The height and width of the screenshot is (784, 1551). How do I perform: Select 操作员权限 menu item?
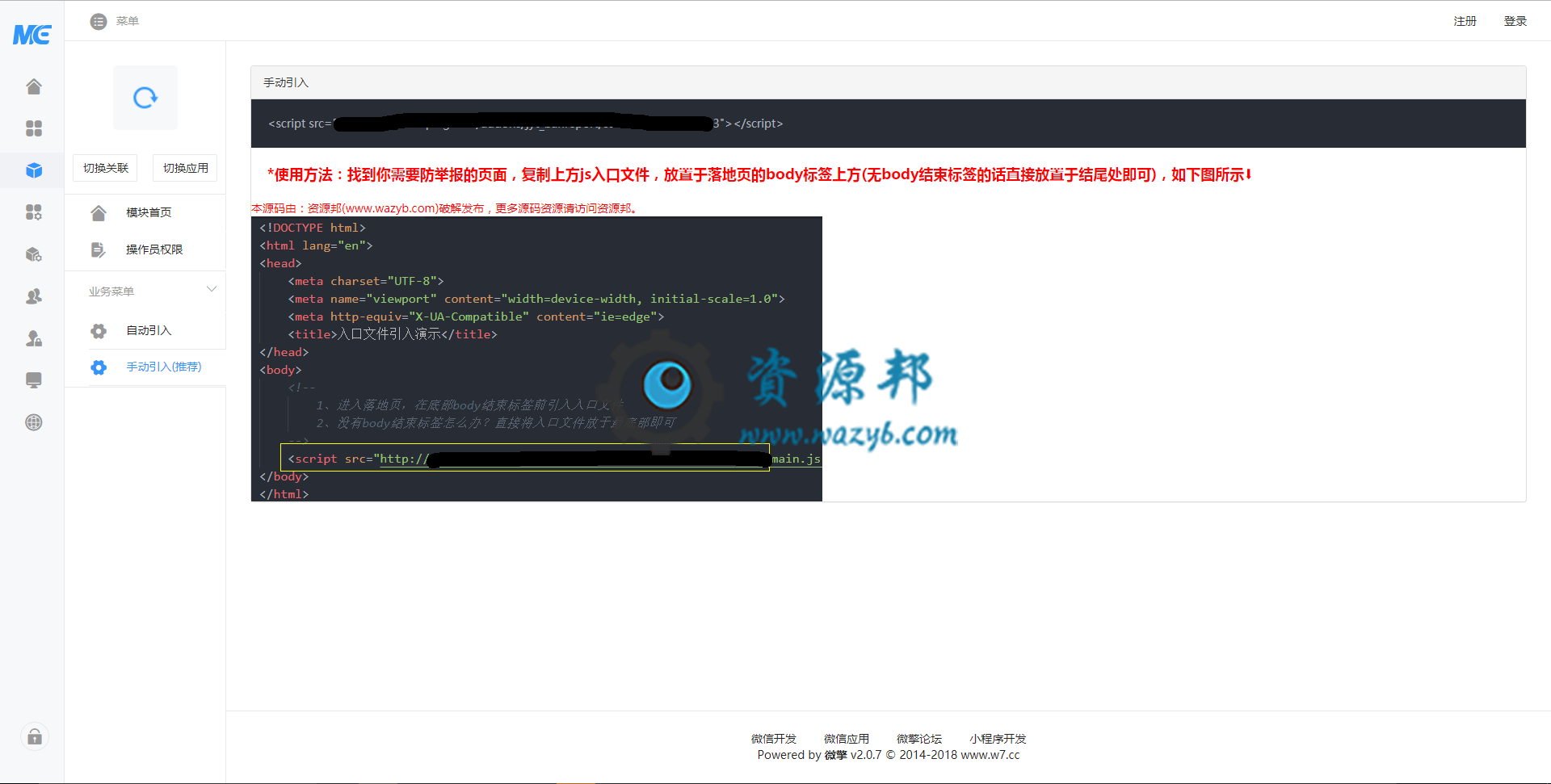point(154,249)
